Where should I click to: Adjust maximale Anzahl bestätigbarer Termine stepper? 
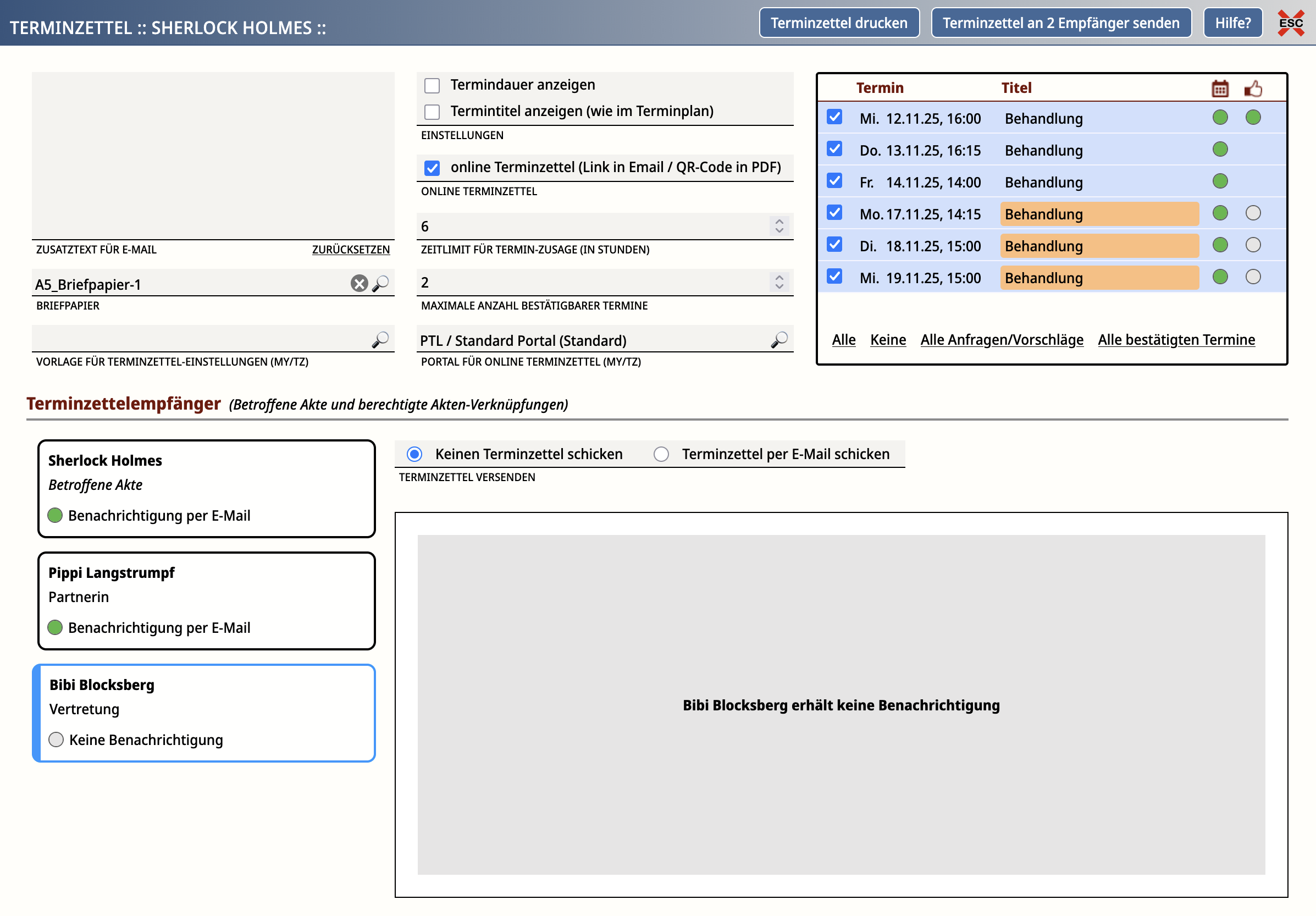779,282
